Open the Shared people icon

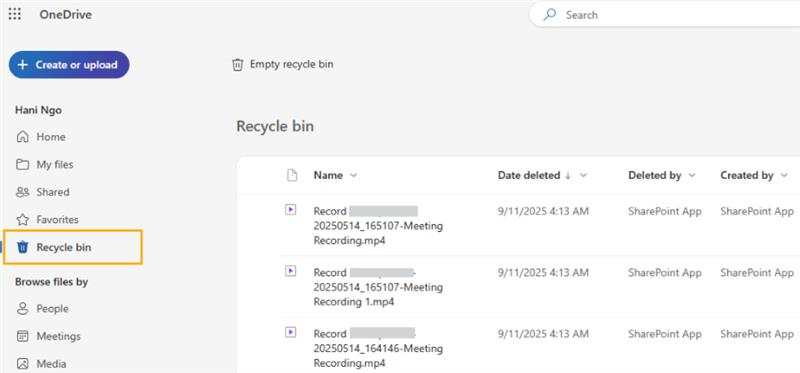[x=22, y=192]
